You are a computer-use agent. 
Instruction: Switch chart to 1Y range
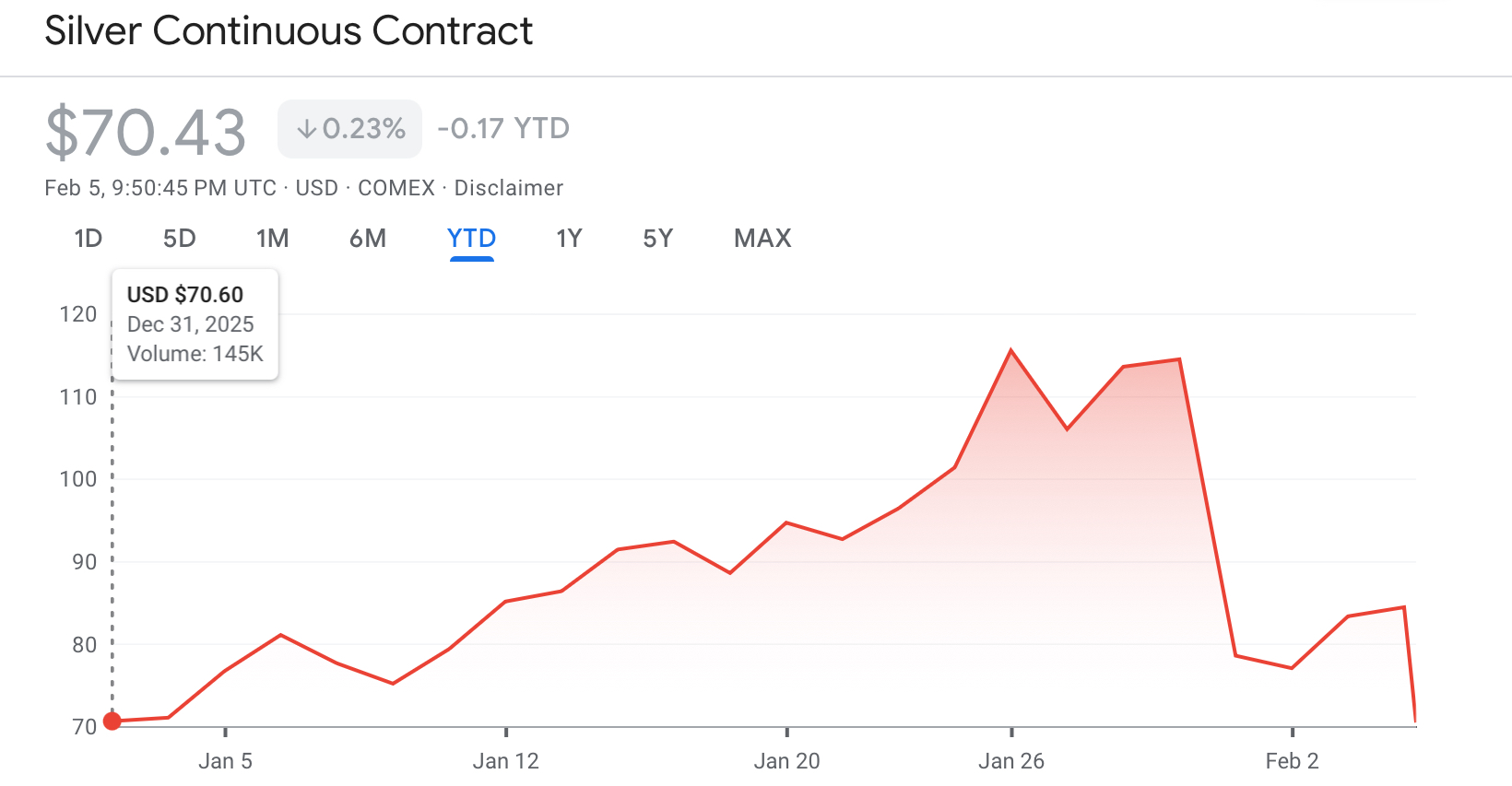coord(569,239)
